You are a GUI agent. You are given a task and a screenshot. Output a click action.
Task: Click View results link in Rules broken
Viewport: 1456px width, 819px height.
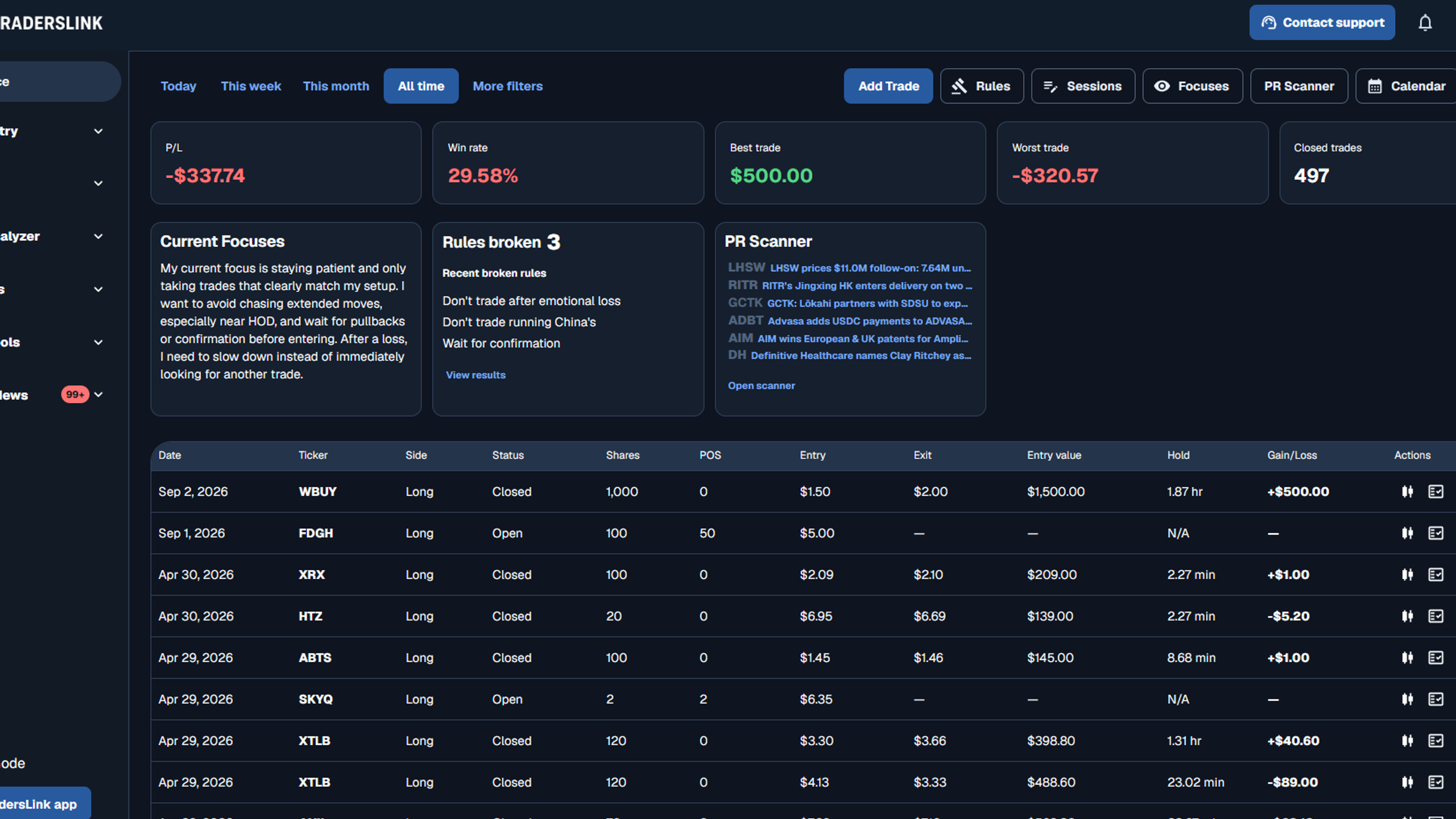tap(475, 375)
